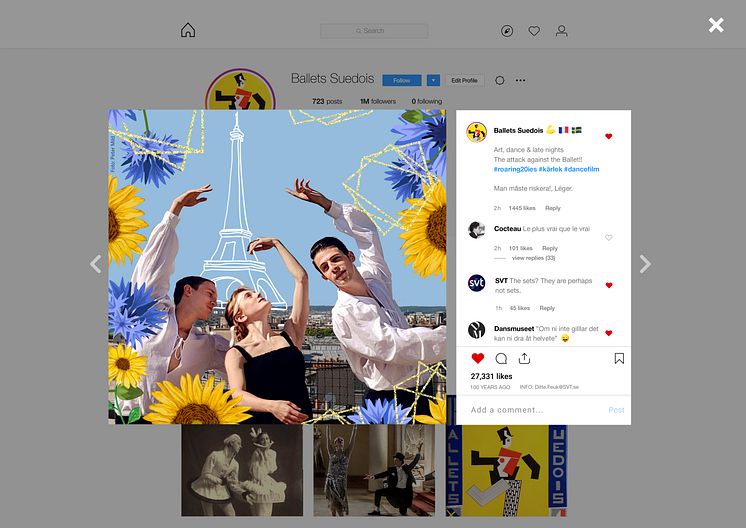Save the post with bookmark icon
The width and height of the screenshot is (746, 528).
(619, 358)
